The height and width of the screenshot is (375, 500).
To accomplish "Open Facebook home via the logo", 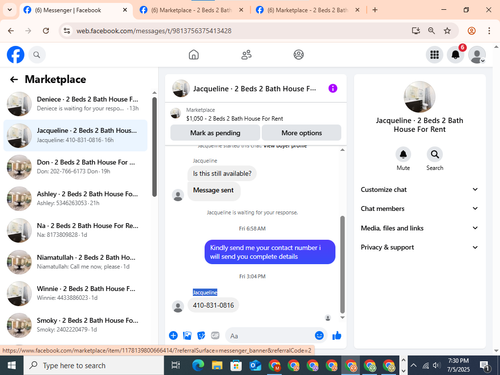I will (x=16, y=55).
